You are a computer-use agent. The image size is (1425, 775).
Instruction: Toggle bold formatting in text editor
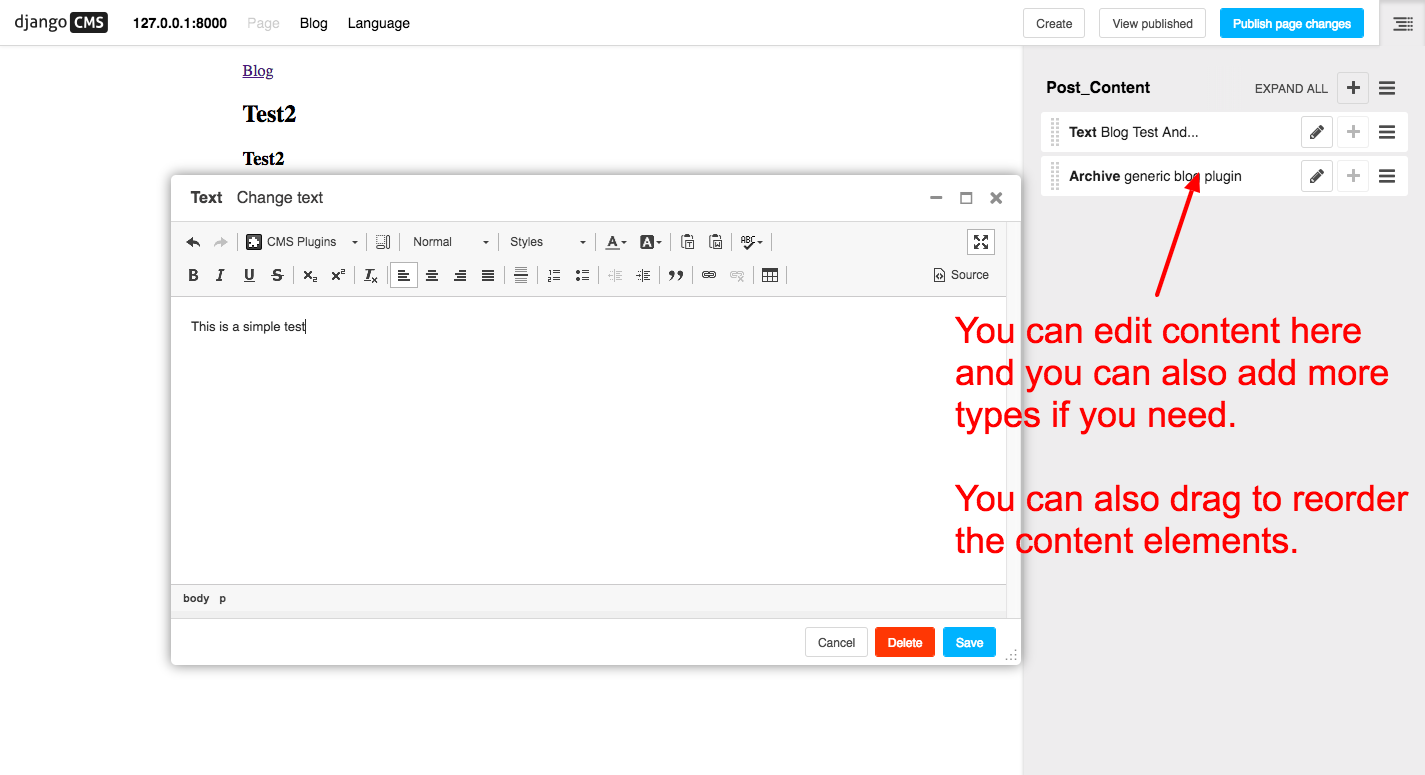coord(194,275)
